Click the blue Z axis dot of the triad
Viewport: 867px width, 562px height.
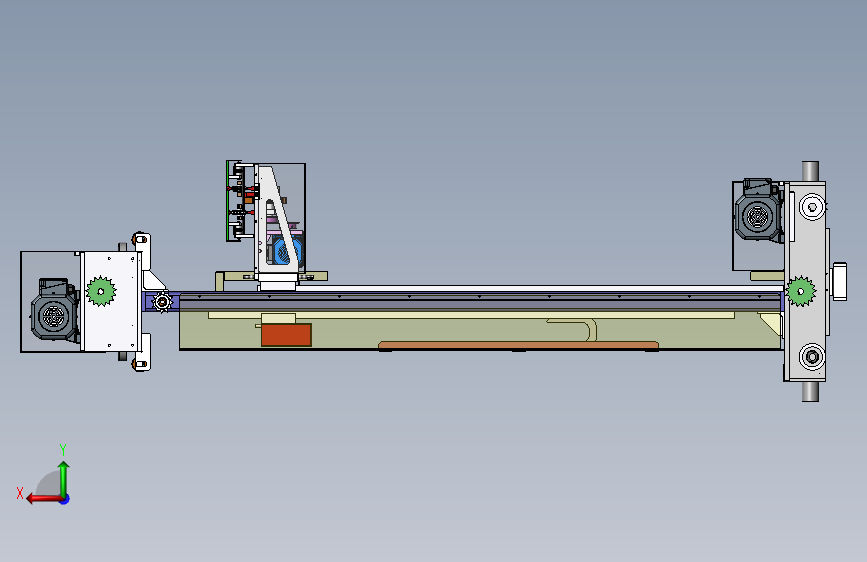65,499
